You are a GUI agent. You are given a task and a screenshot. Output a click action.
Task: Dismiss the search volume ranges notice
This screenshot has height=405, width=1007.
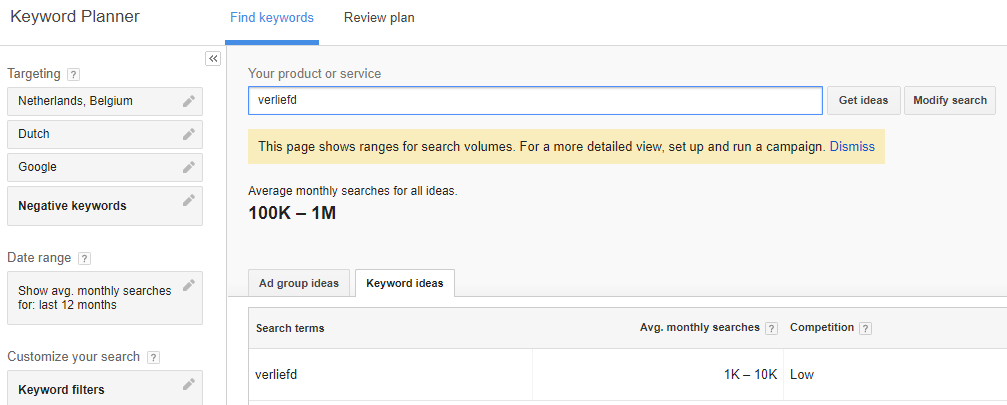(852, 146)
